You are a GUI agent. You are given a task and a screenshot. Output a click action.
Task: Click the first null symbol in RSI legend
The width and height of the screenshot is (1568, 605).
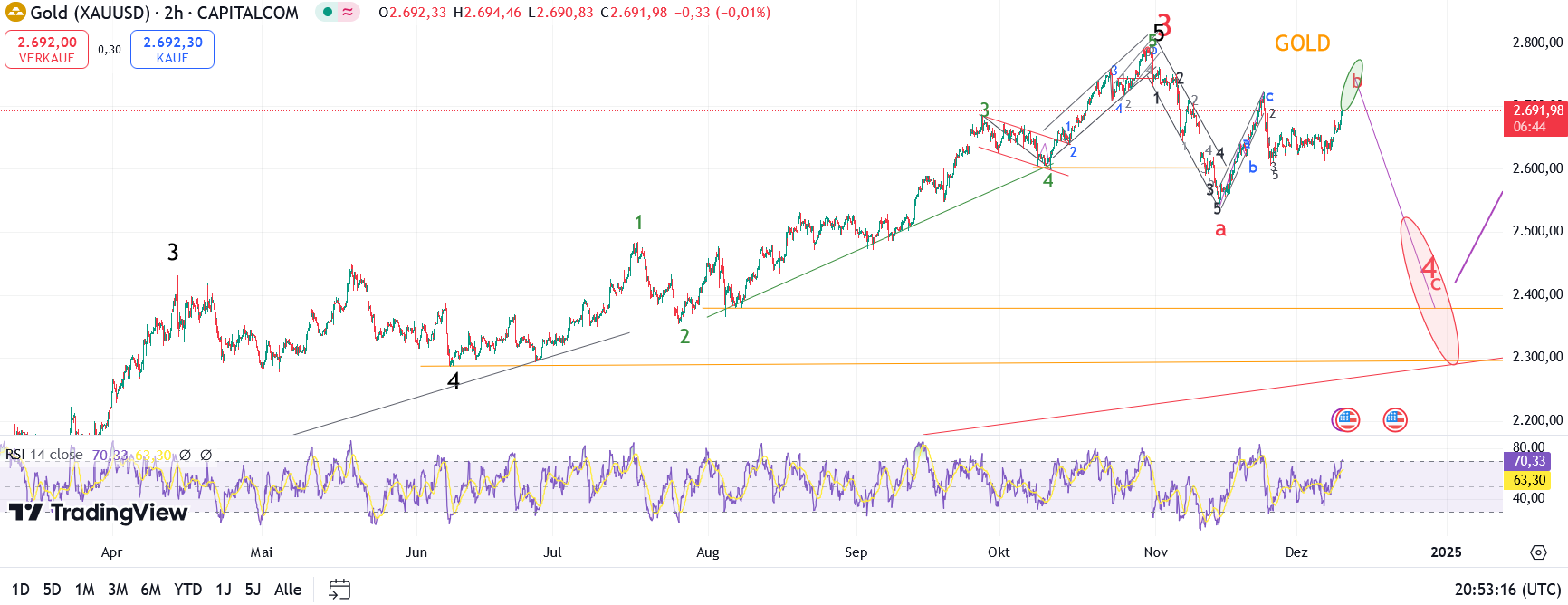(185, 455)
